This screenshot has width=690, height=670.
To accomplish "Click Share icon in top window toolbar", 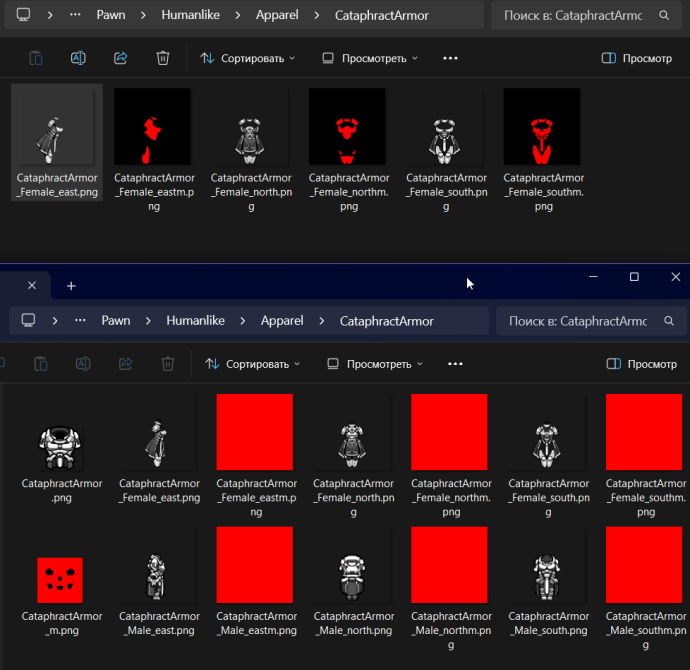I will coord(120,58).
